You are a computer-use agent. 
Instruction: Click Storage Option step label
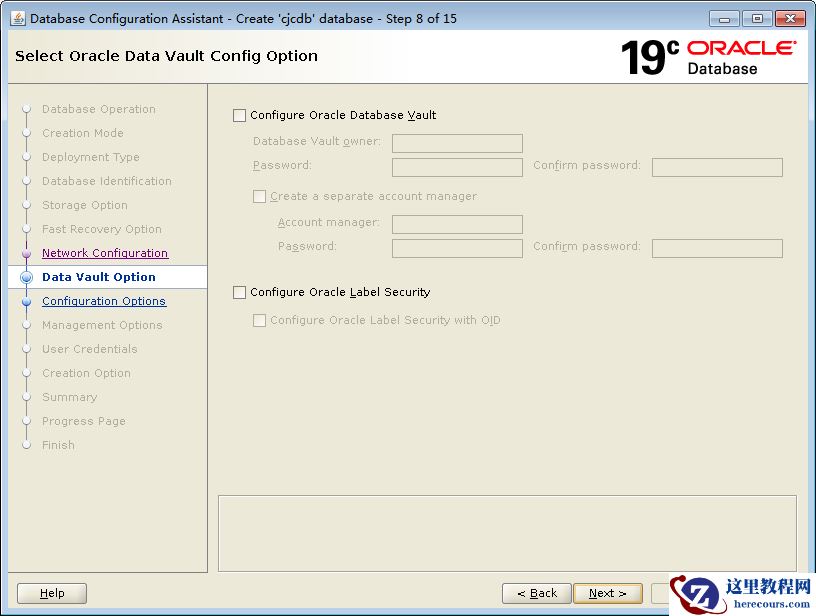[x=85, y=205]
